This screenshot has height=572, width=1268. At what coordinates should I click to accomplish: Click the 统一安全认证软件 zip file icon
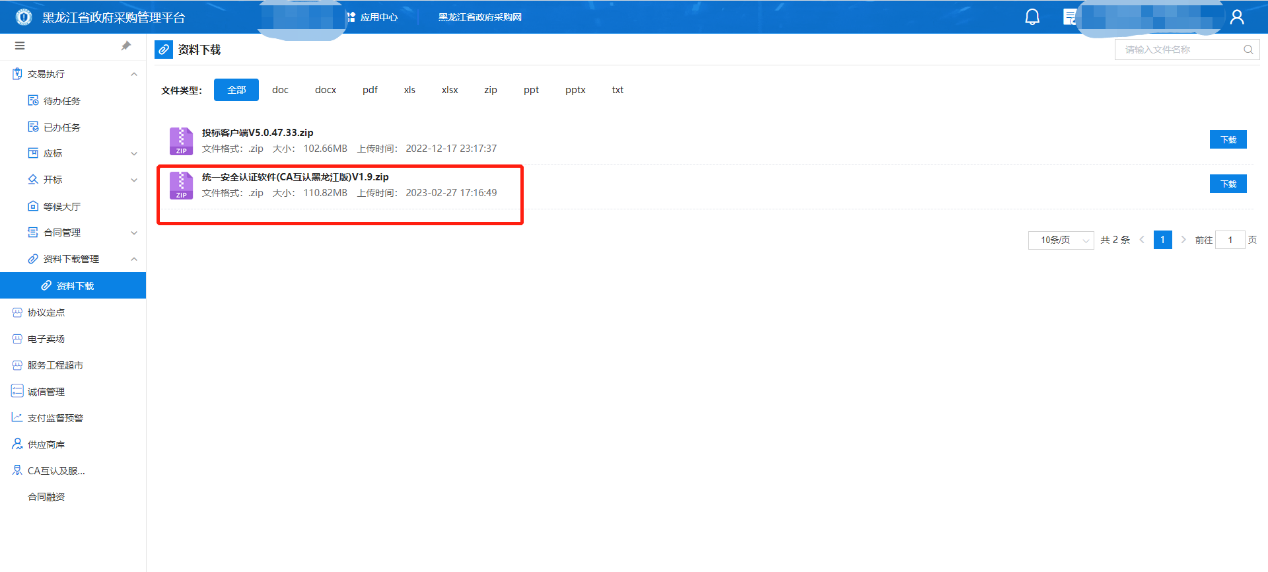click(181, 185)
